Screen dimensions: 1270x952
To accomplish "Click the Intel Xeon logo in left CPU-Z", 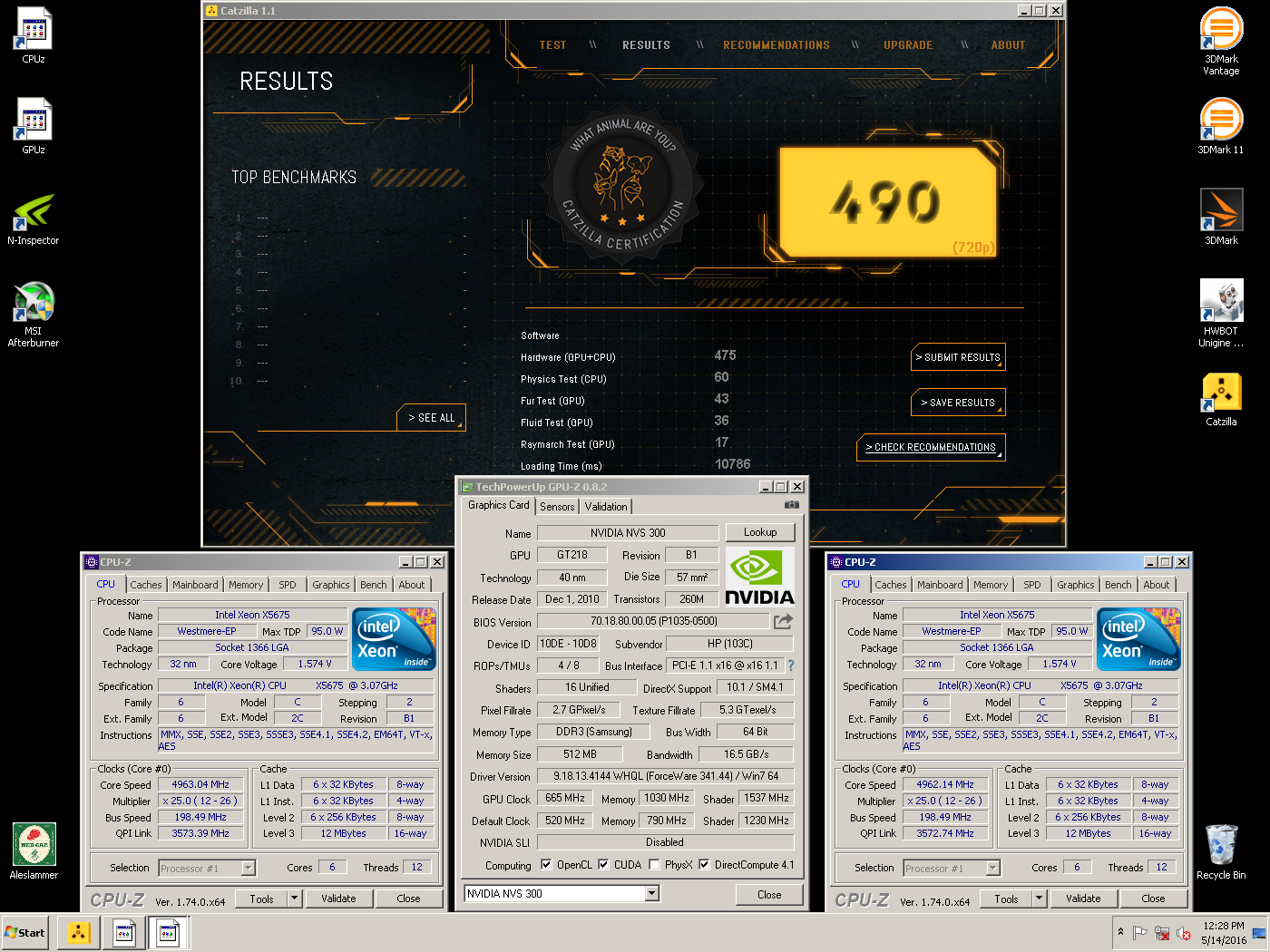I will pos(395,639).
